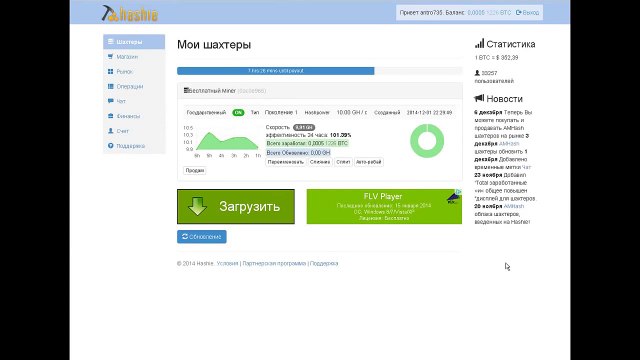
Task: Click the grey speed badge next to Скорость
Action: click(x=304, y=127)
